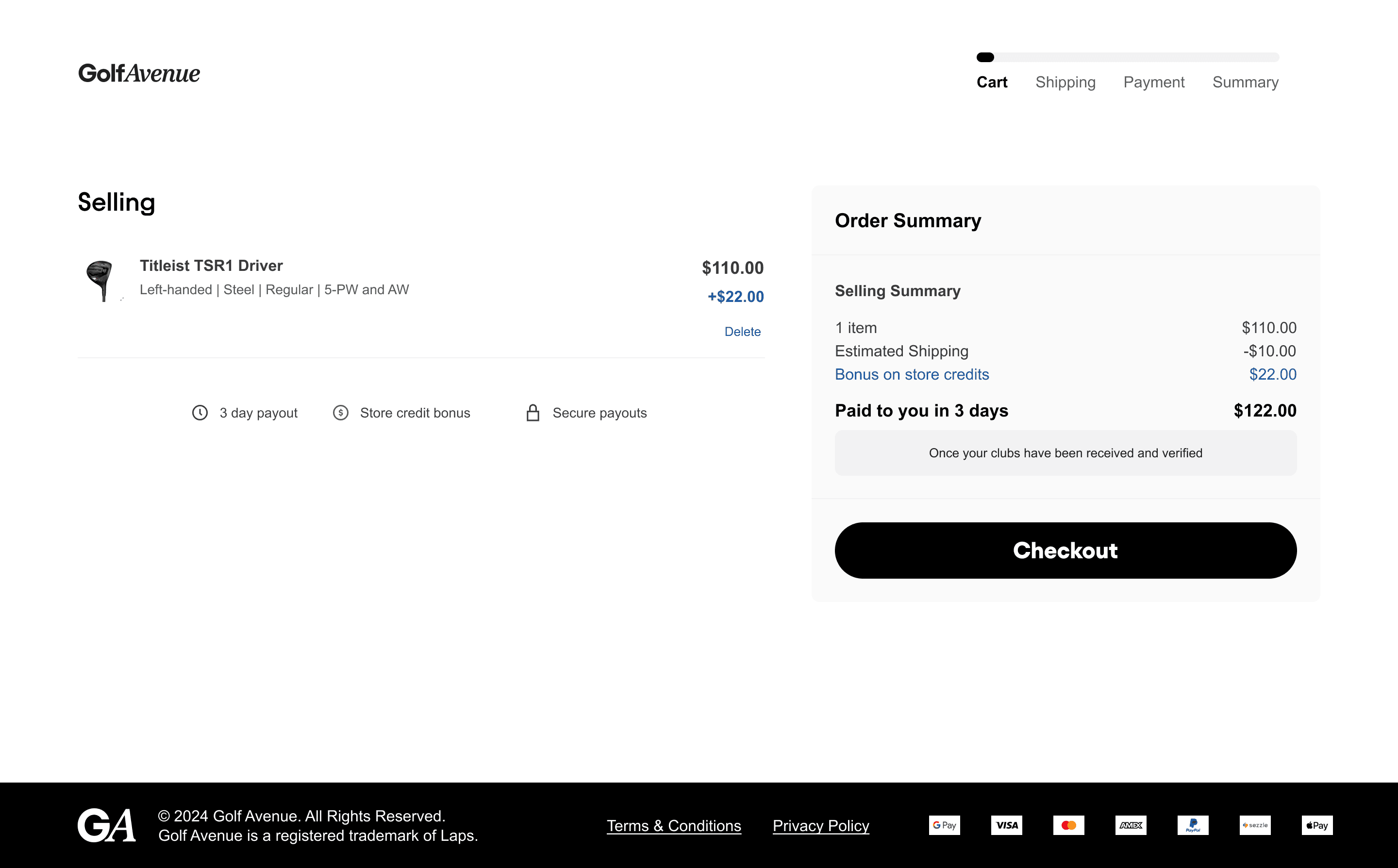Go to the Shipping step
Viewport: 1398px width, 868px height.
pyautogui.click(x=1065, y=82)
